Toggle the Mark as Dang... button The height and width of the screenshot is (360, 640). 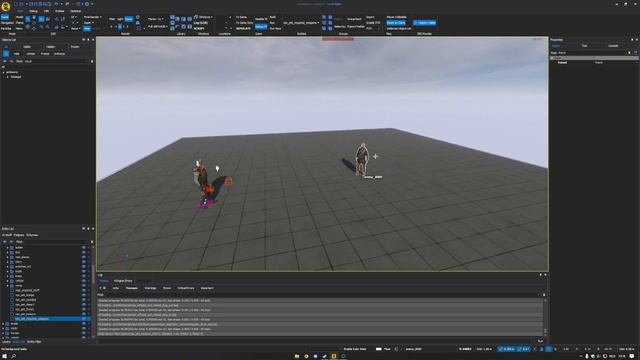(x=396, y=23)
